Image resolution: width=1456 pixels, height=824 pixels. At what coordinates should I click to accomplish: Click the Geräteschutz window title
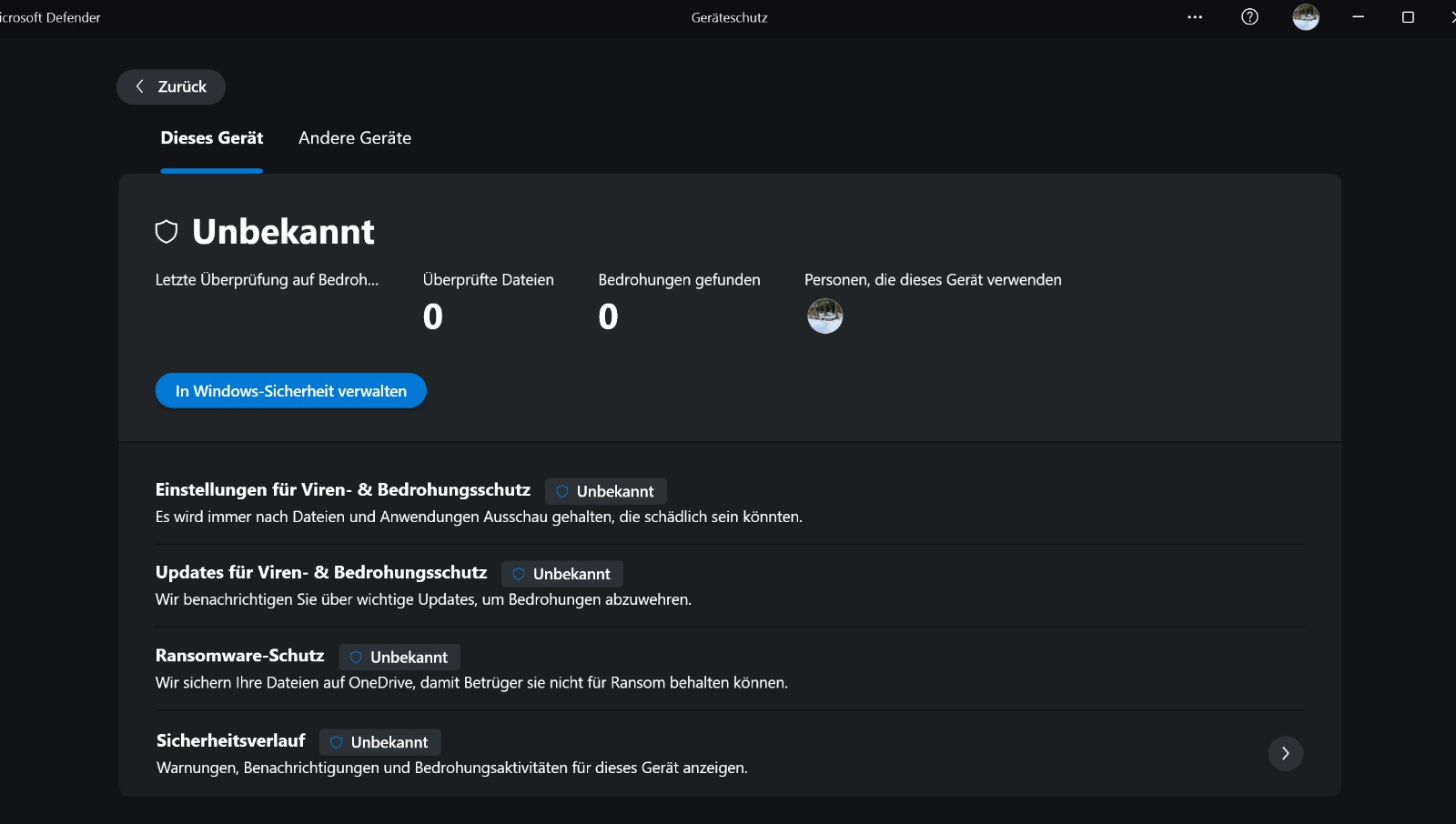coord(730,17)
